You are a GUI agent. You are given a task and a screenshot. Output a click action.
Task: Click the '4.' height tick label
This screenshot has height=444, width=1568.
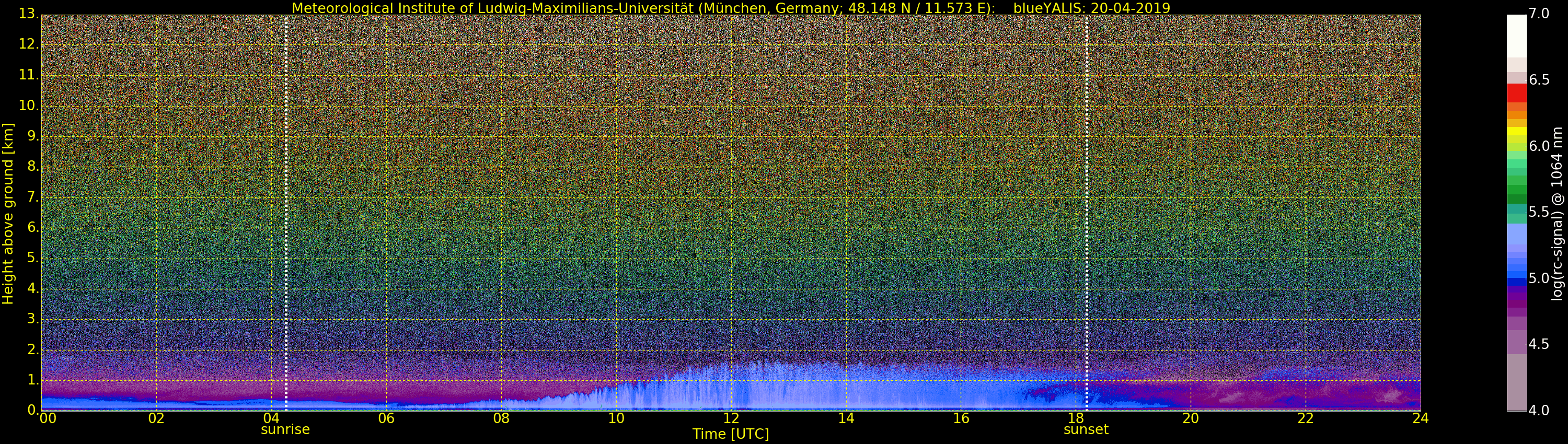pos(33,288)
